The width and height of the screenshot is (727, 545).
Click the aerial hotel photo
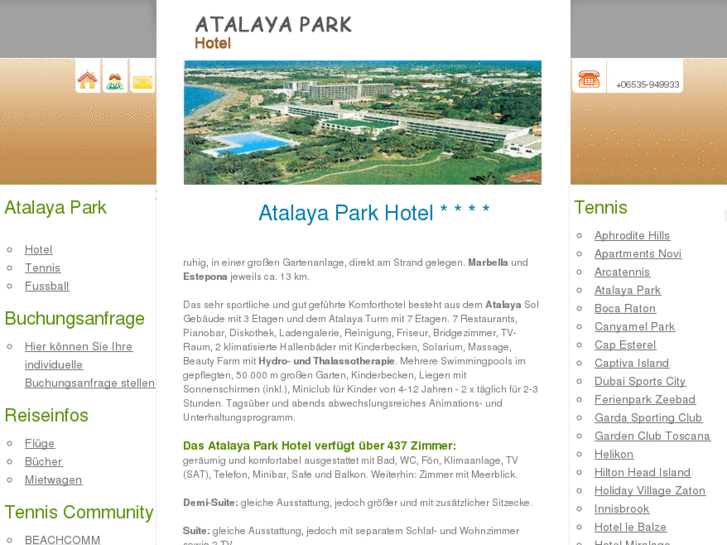(363, 122)
